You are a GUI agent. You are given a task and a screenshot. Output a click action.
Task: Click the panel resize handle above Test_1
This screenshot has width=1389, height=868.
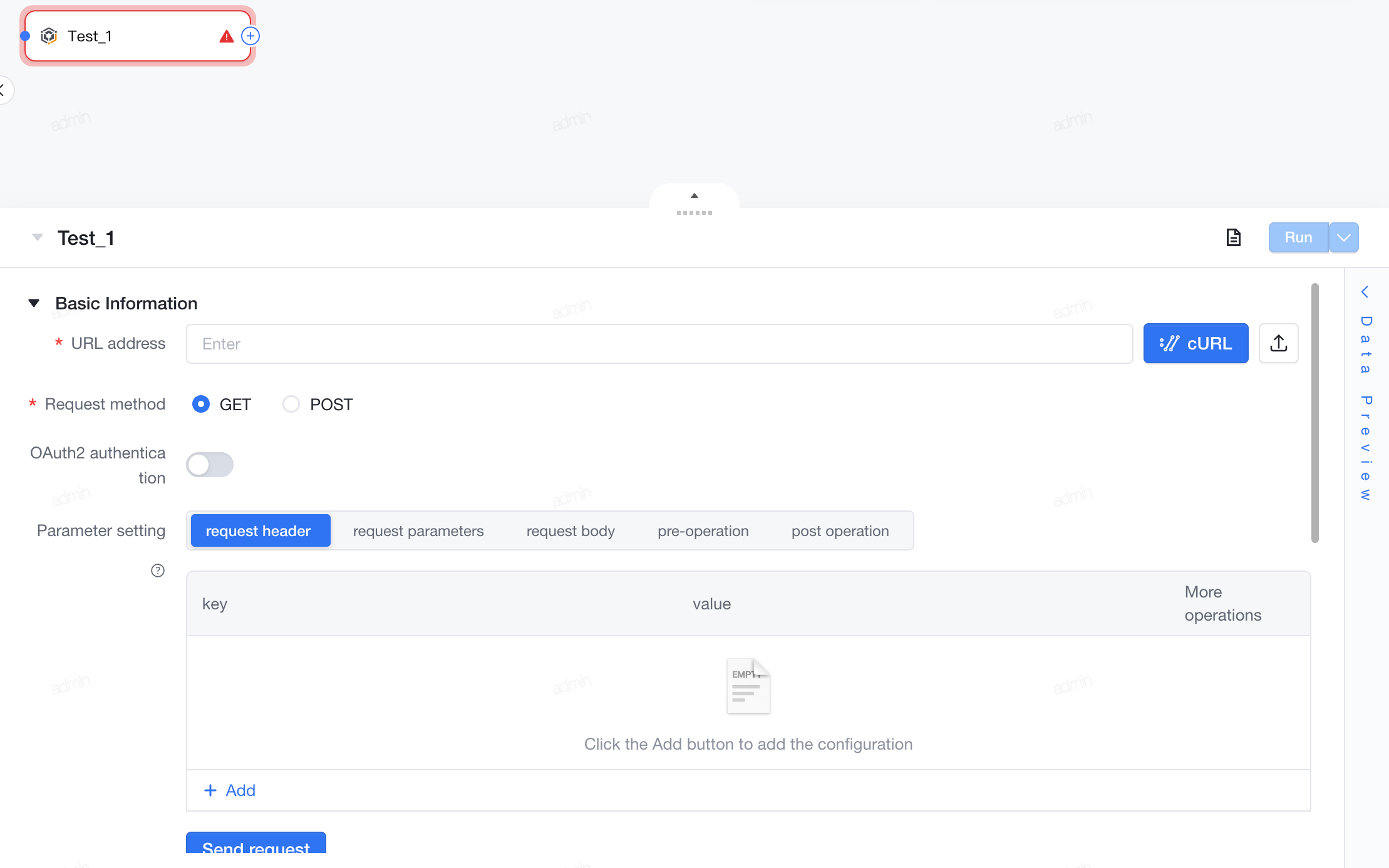click(694, 204)
